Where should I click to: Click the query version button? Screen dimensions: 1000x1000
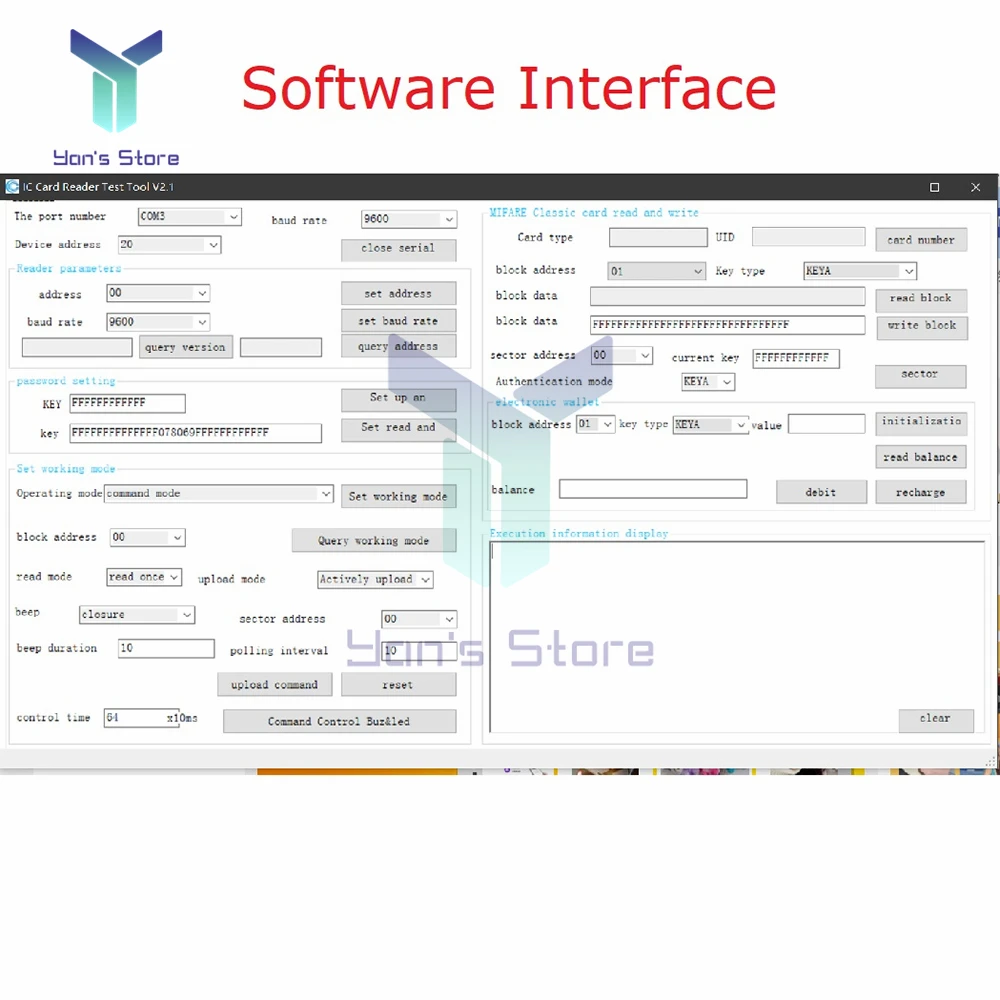tap(186, 348)
